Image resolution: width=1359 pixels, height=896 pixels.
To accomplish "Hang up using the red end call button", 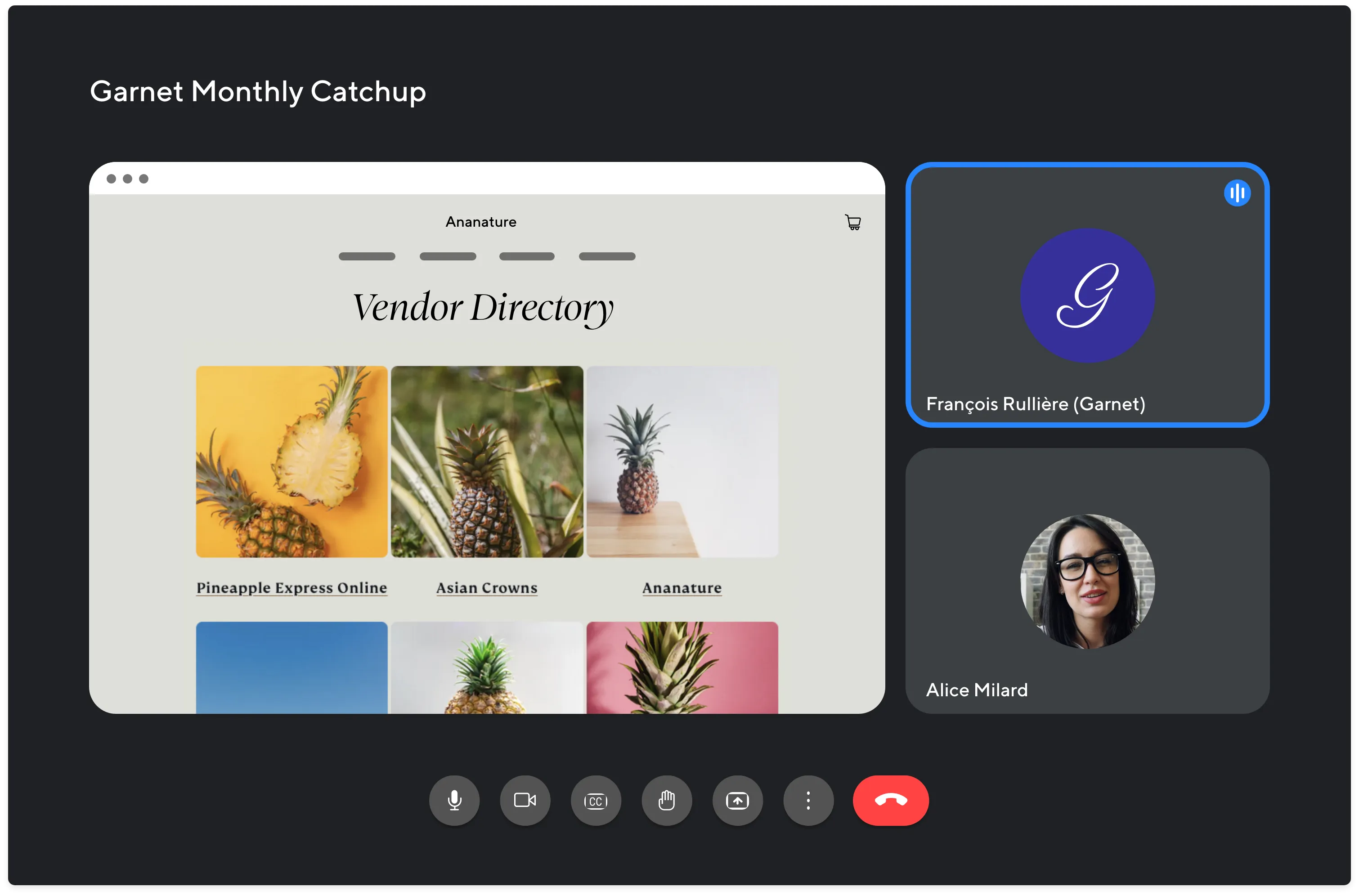I will pyautogui.click(x=890, y=801).
